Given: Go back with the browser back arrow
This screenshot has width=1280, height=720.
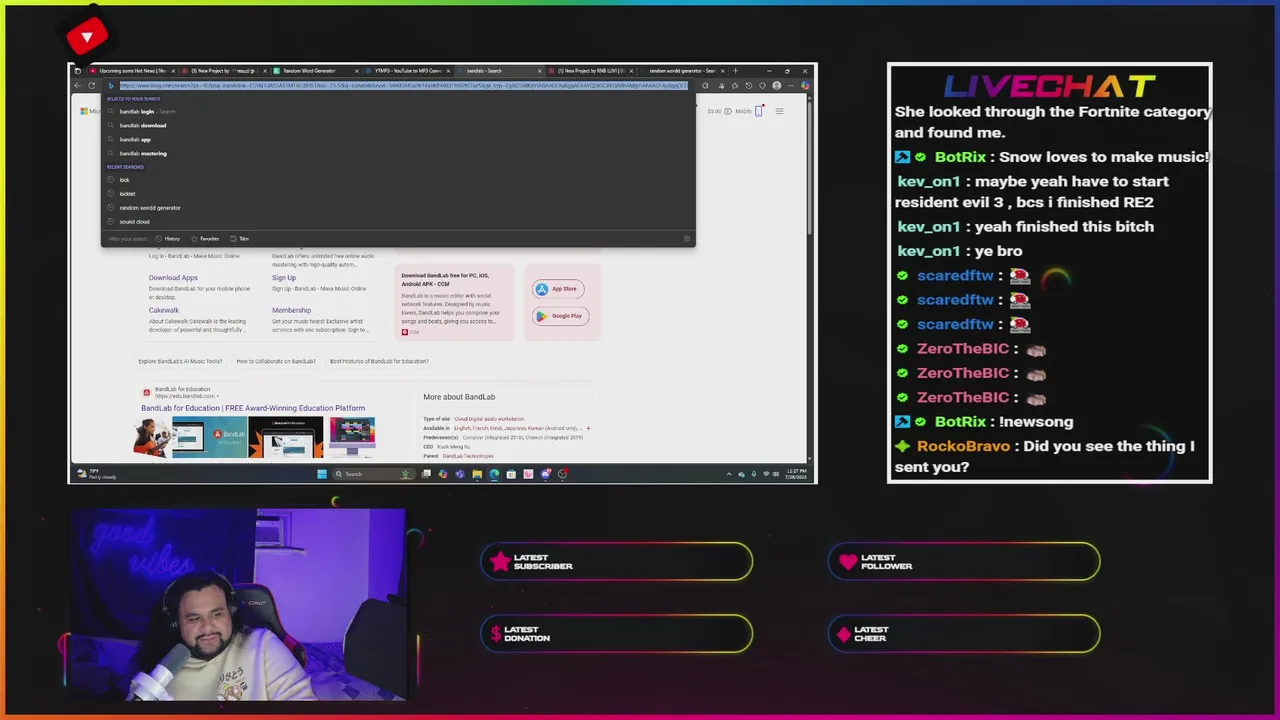Looking at the screenshot, I should (78, 85).
